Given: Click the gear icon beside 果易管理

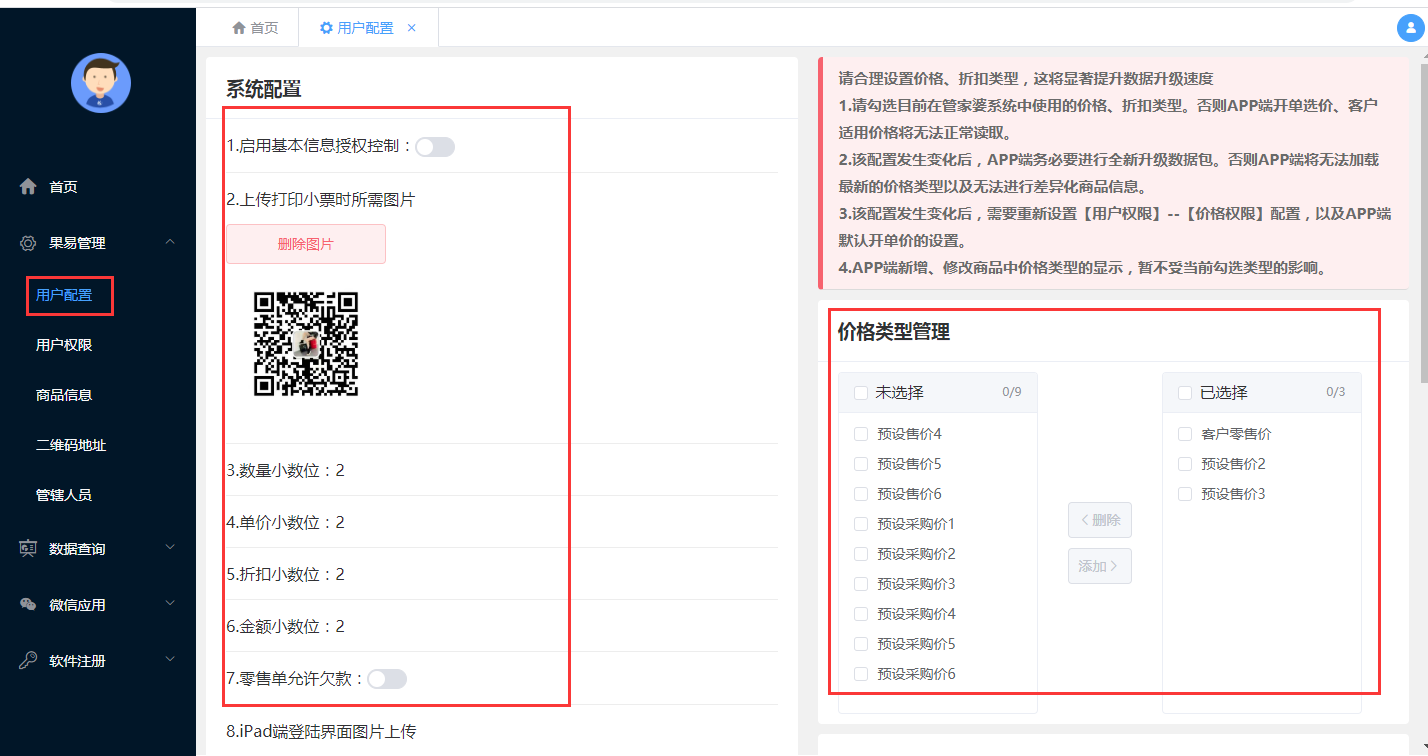Looking at the screenshot, I should click(x=28, y=243).
